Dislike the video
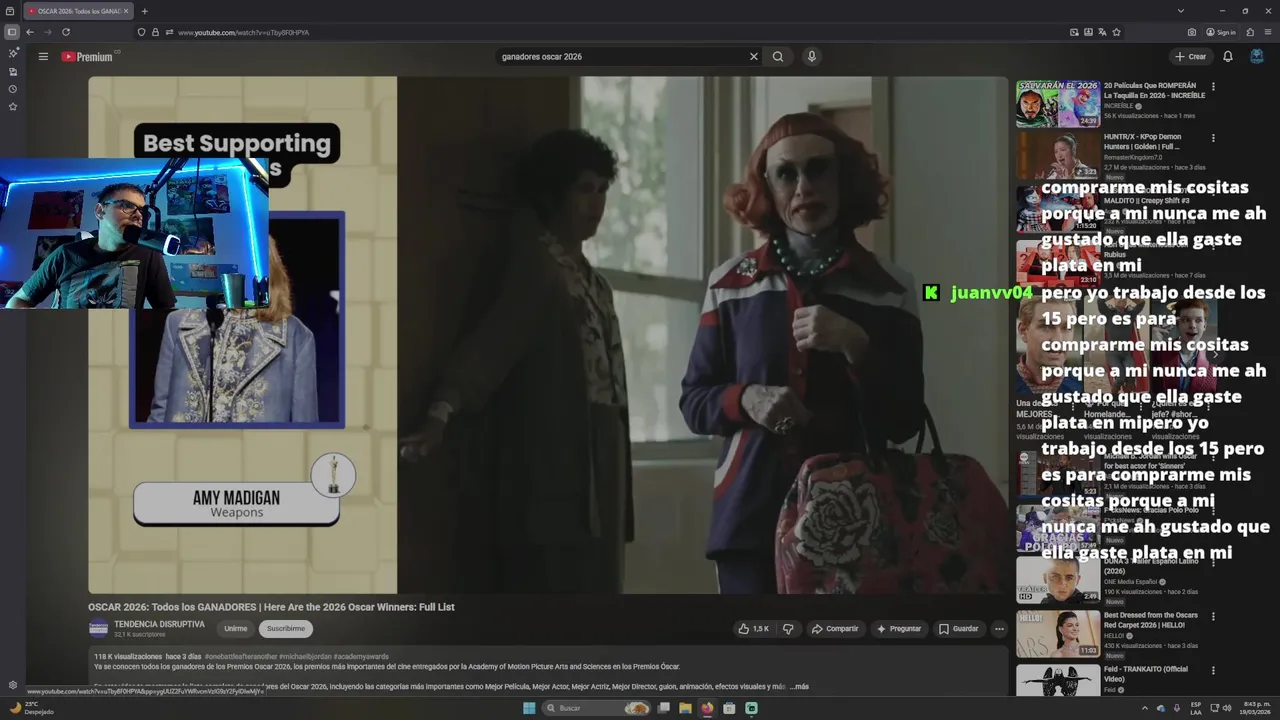The image size is (1280, 720). [x=788, y=629]
